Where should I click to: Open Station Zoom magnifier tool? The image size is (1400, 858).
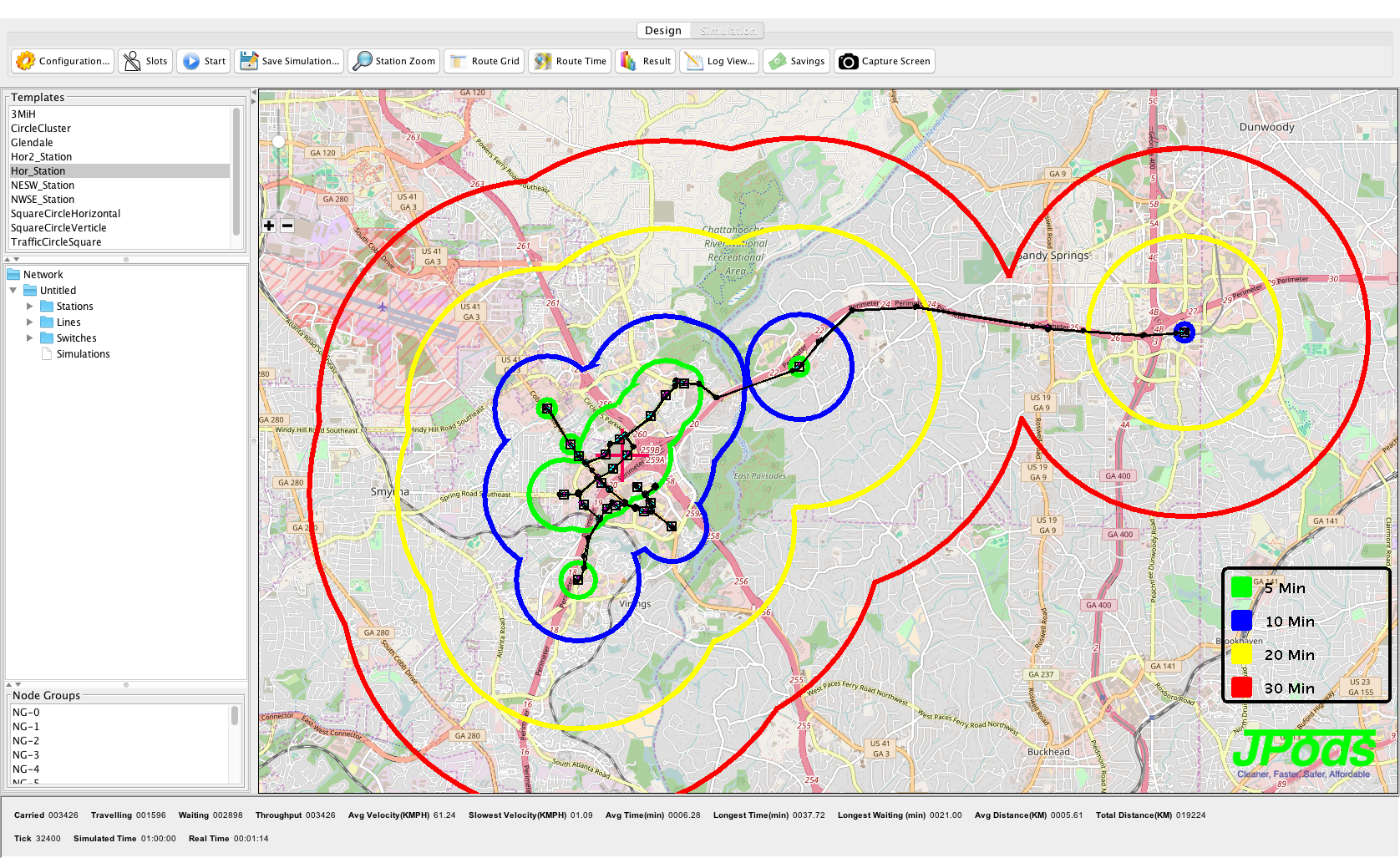tap(363, 61)
